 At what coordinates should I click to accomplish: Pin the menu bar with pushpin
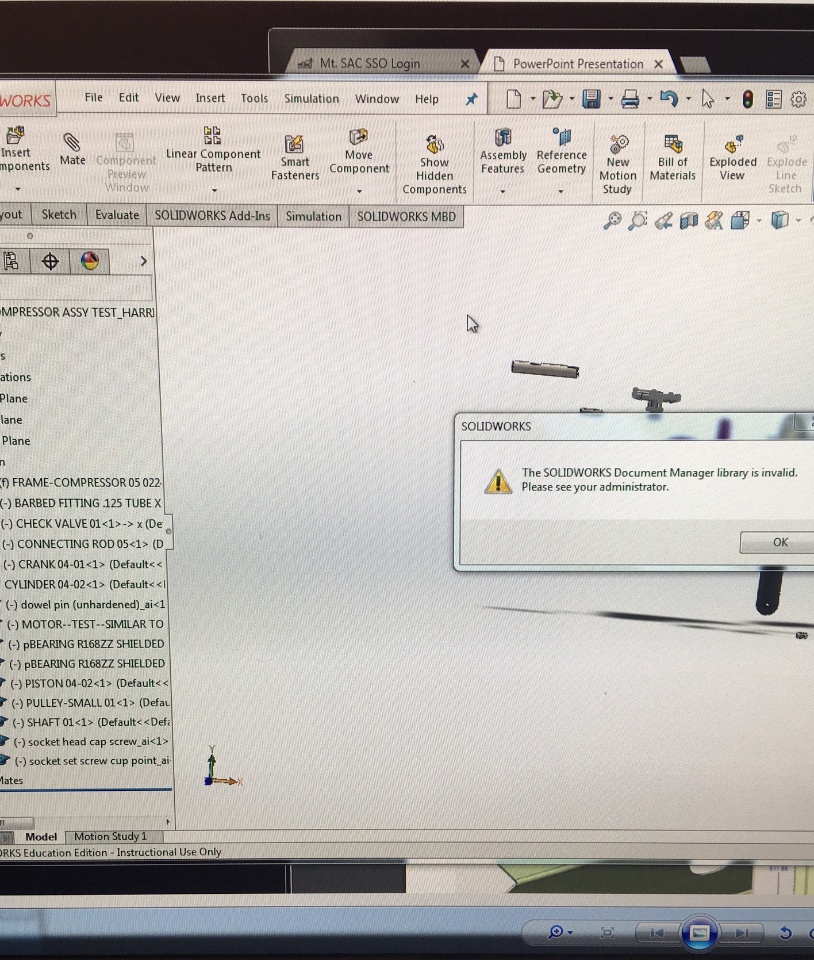coord(471,99)
